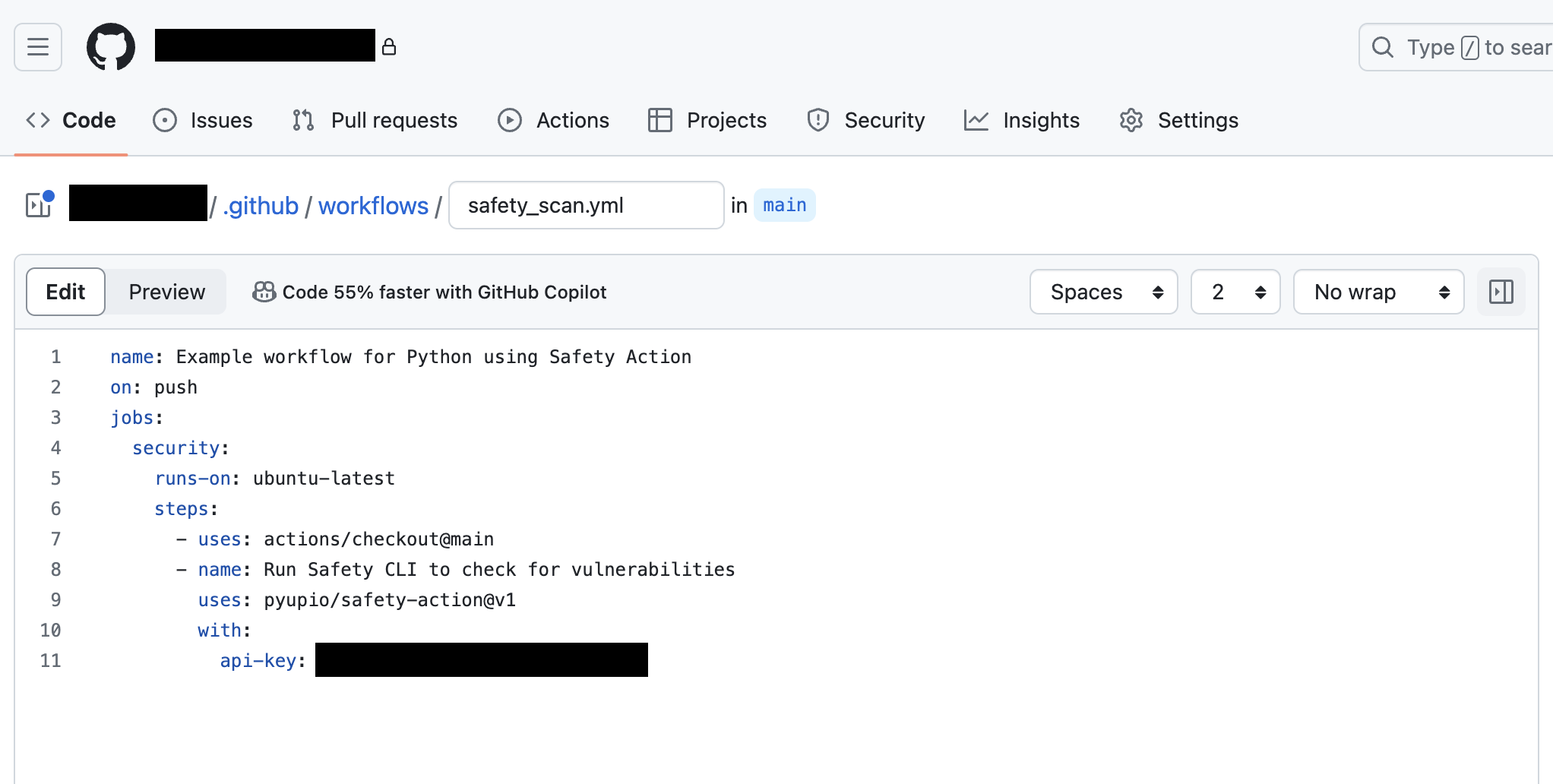Click the Copilot icon in toolbar
This screenshot has width=1553, height=784.
(264, 292)
